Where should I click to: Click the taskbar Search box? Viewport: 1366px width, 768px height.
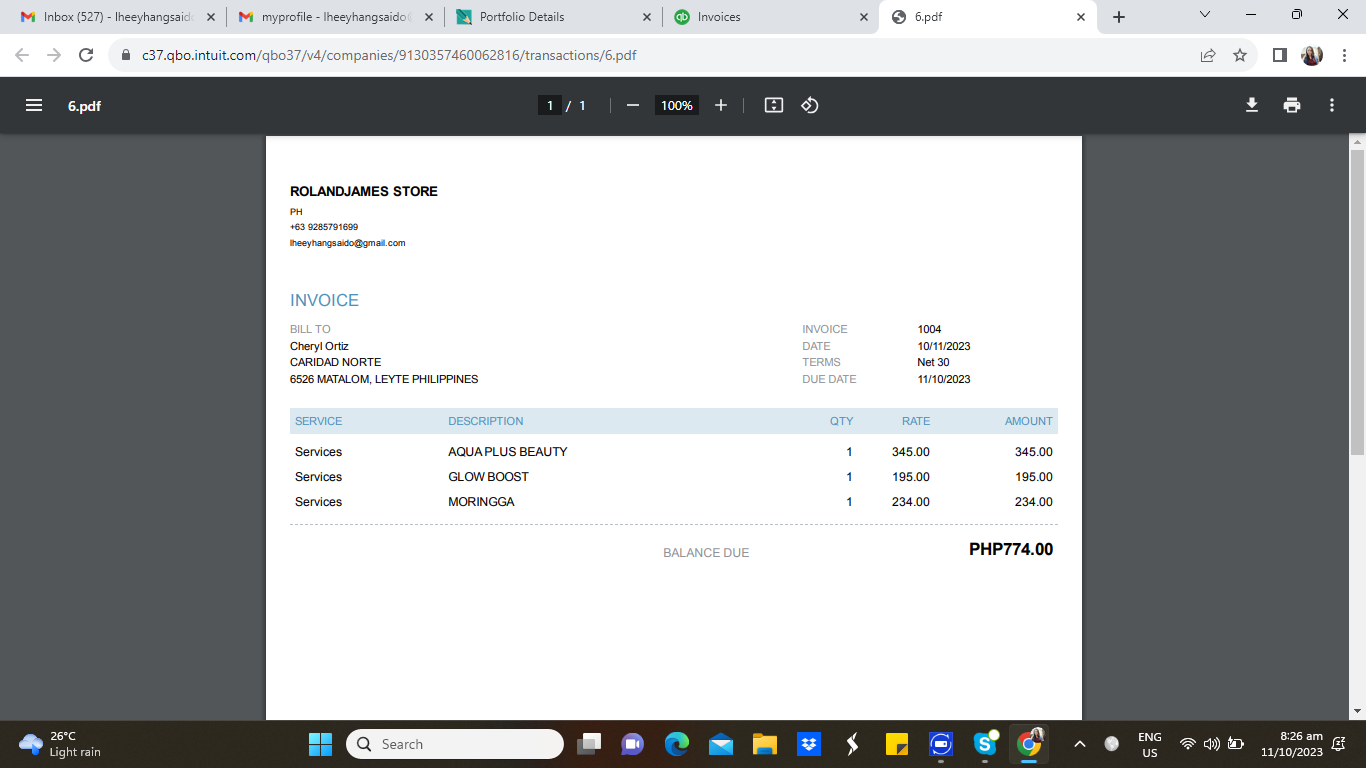(455, 744)
